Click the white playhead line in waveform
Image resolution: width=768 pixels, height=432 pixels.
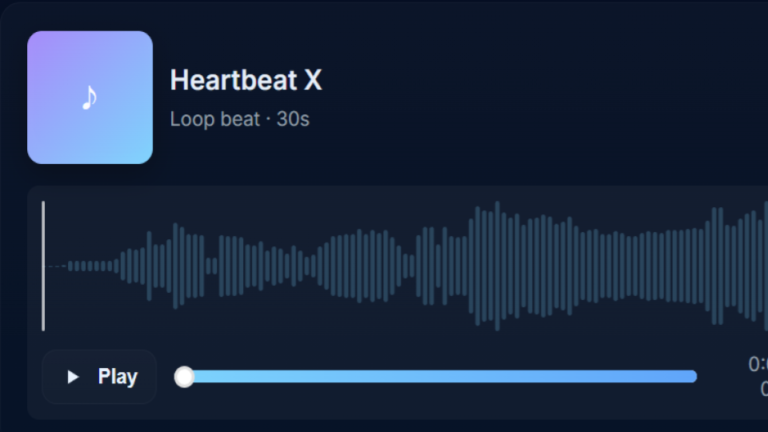tap(44, 266)
